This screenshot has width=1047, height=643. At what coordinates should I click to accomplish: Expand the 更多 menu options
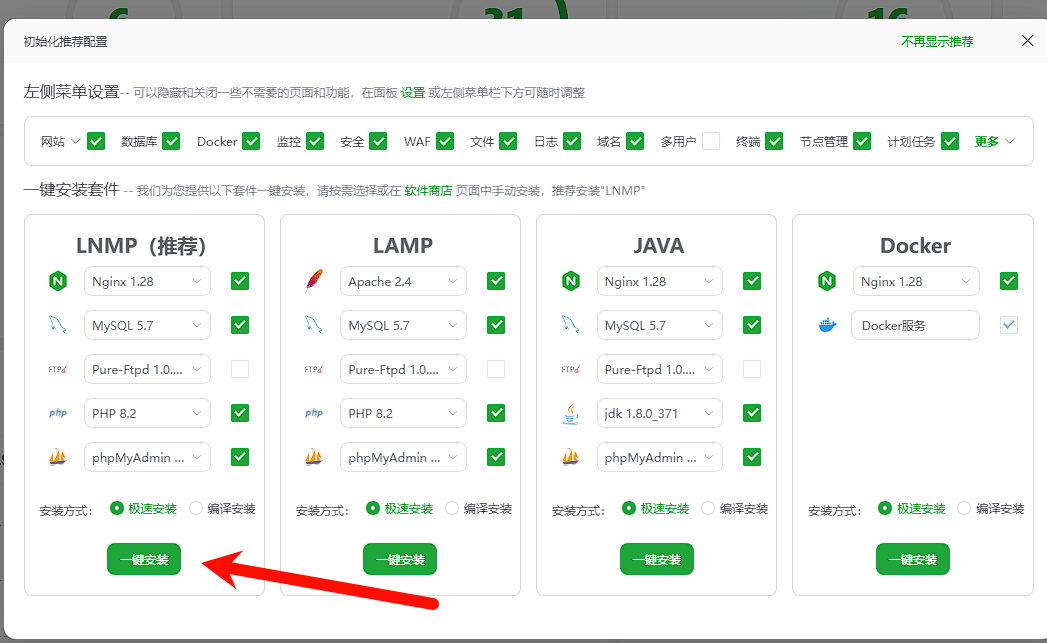pos(995,141)
